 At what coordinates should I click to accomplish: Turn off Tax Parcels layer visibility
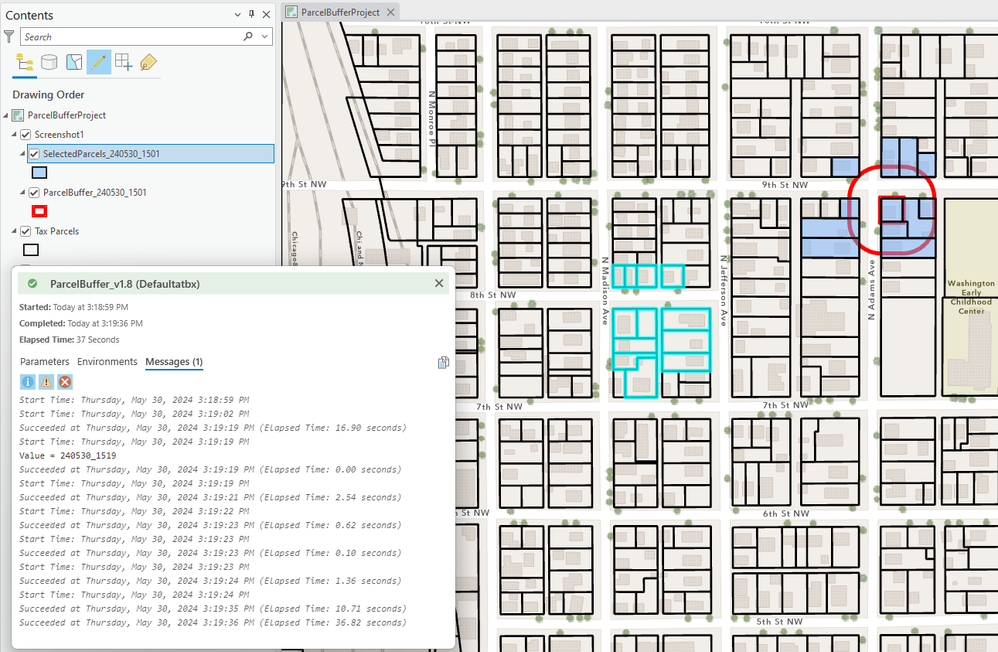pos(26,231)
